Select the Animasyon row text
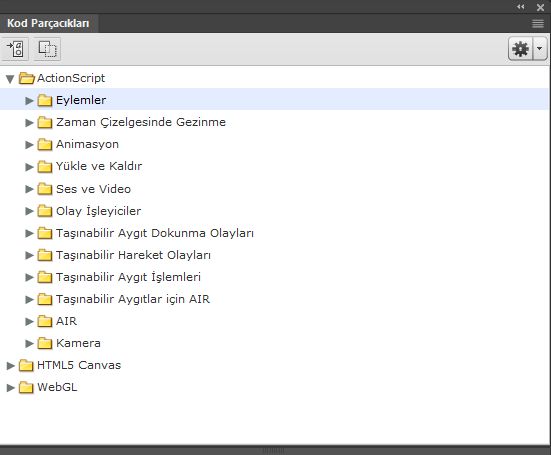The image size is (551, 455). coord(87,144)
